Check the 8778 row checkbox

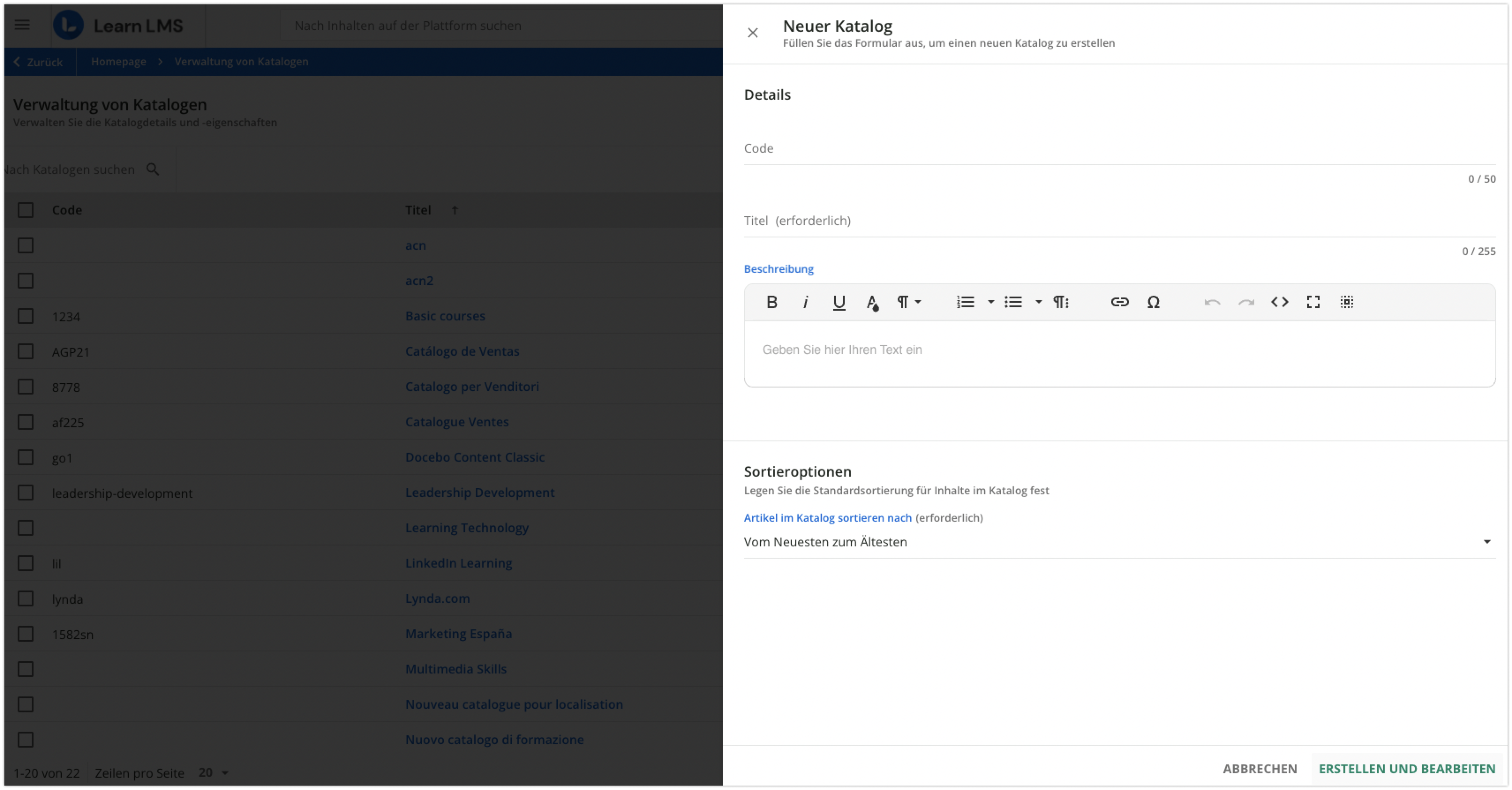pos(25,387)
